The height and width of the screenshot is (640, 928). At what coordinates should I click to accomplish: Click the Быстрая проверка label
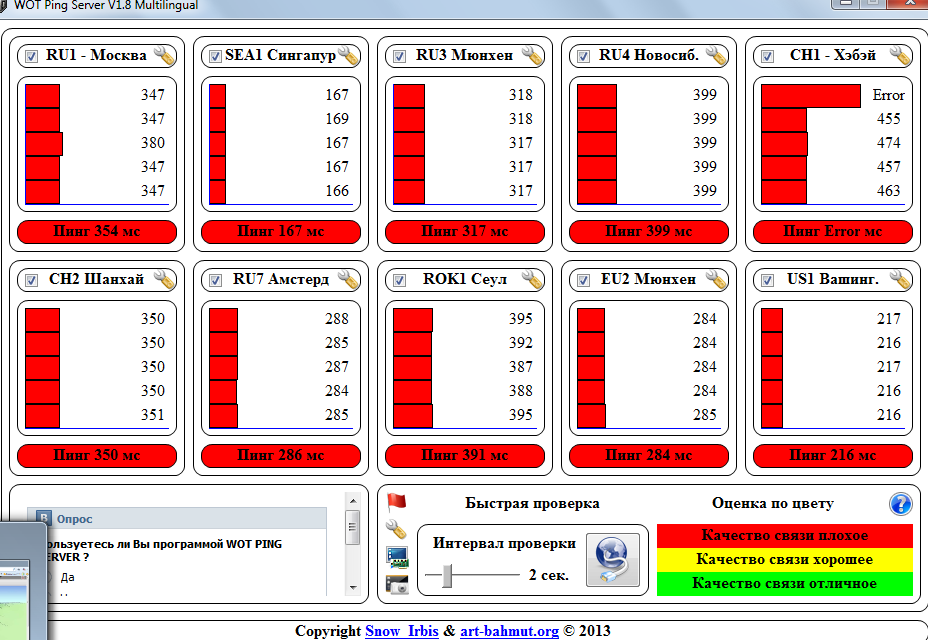532,503
